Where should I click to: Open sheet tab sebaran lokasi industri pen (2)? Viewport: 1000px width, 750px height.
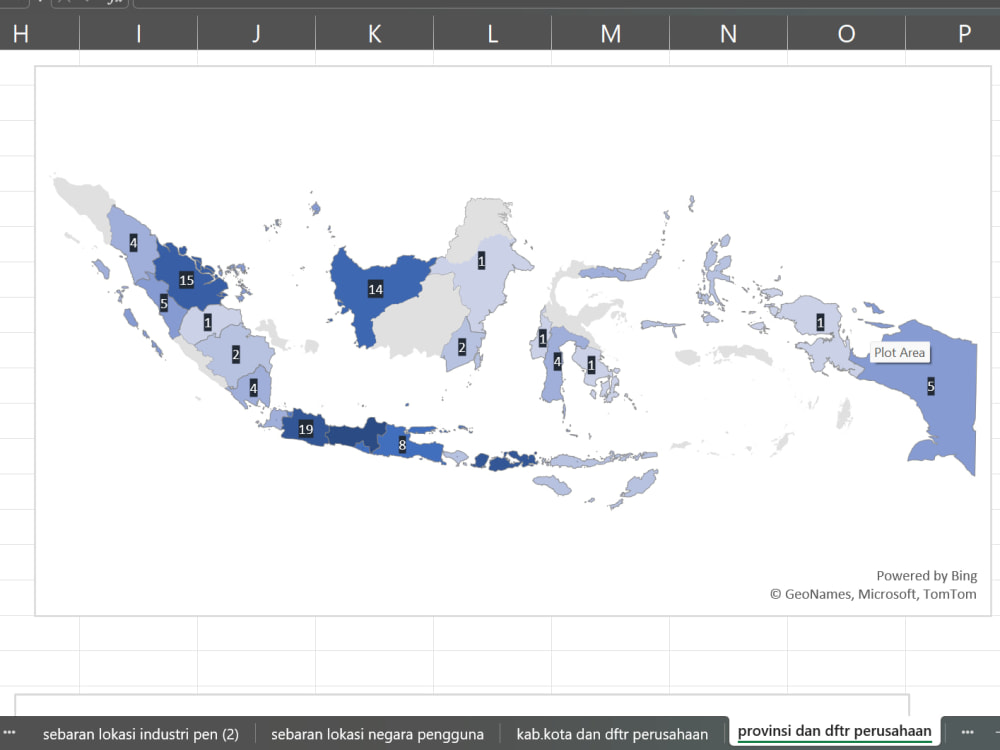point(141,734)
